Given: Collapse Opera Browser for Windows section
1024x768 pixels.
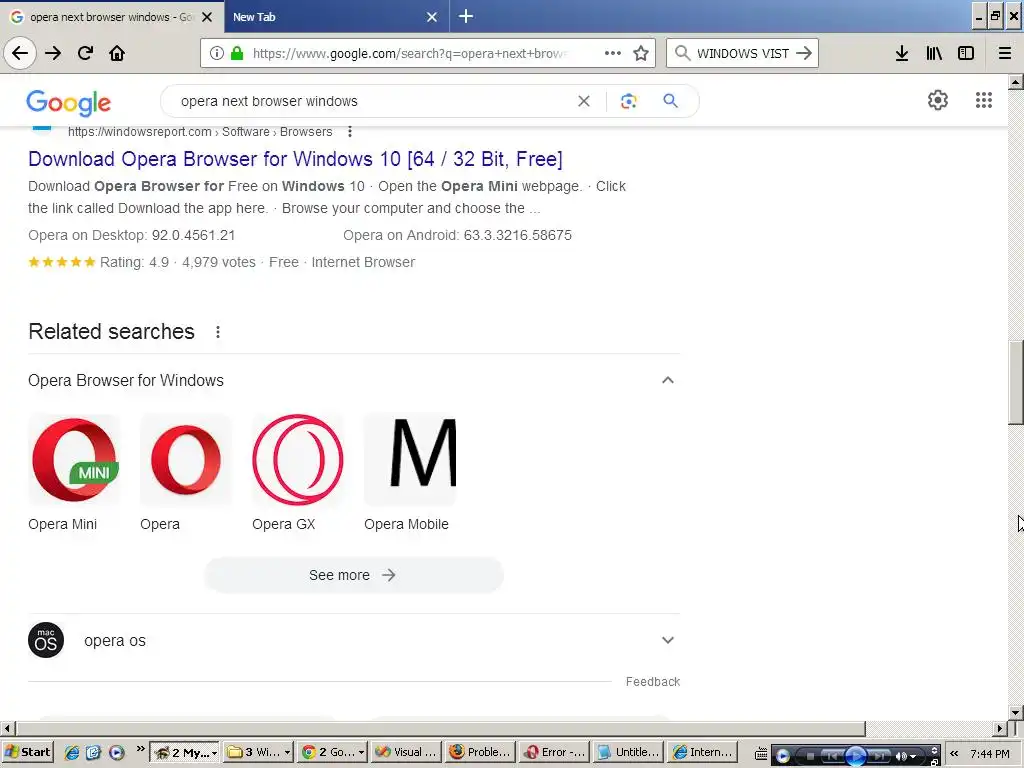Looking at the screenshot, I should 667,380.
